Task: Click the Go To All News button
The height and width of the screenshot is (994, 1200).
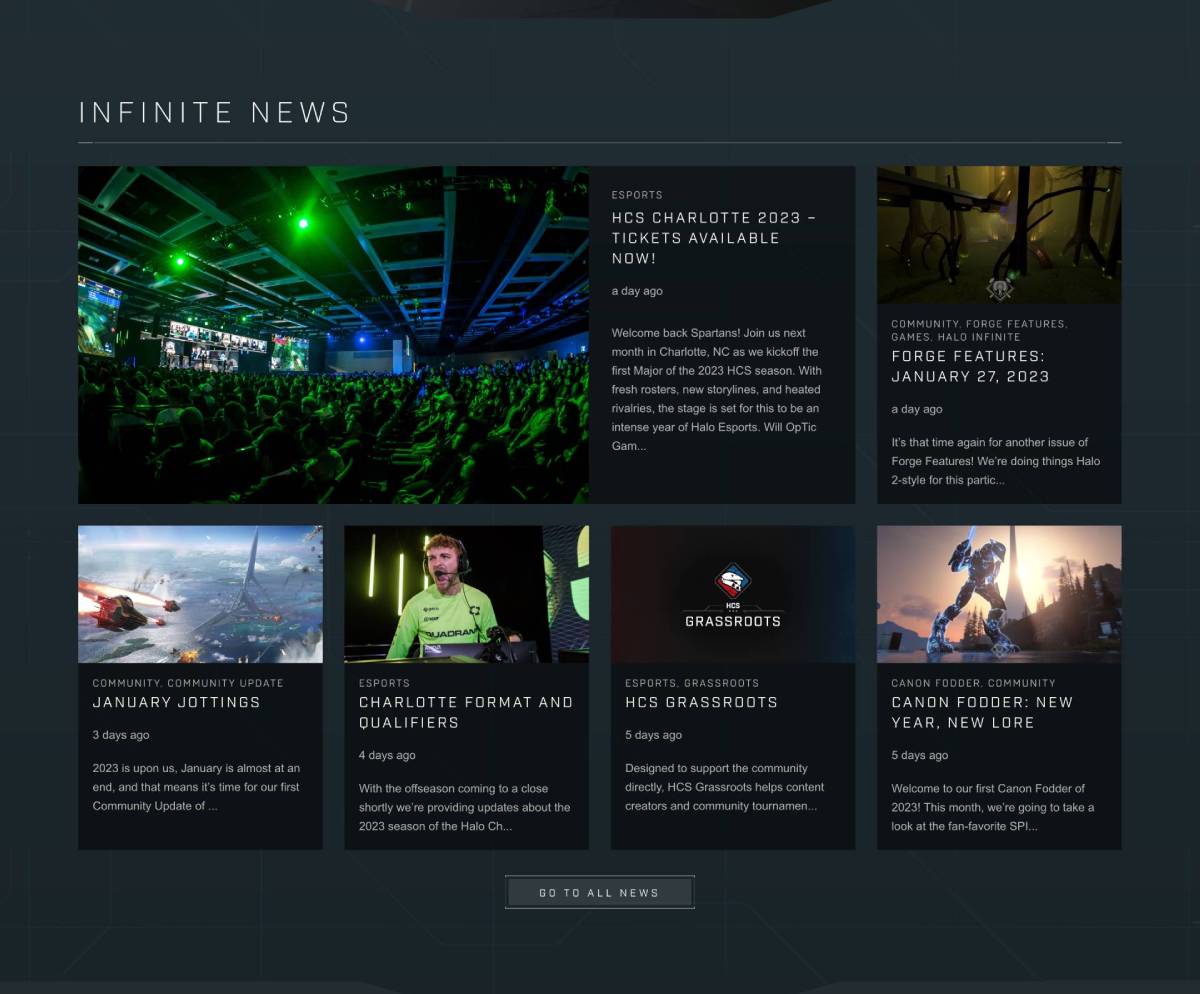Action: [x=599, y=893]
